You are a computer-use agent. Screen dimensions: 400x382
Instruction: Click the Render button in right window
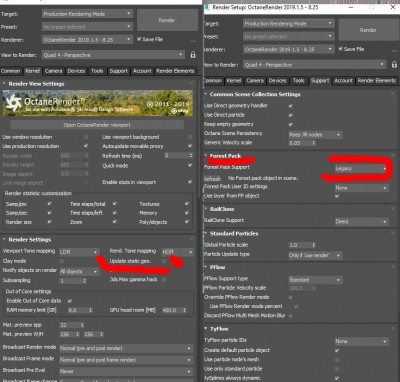click(368, 30)
